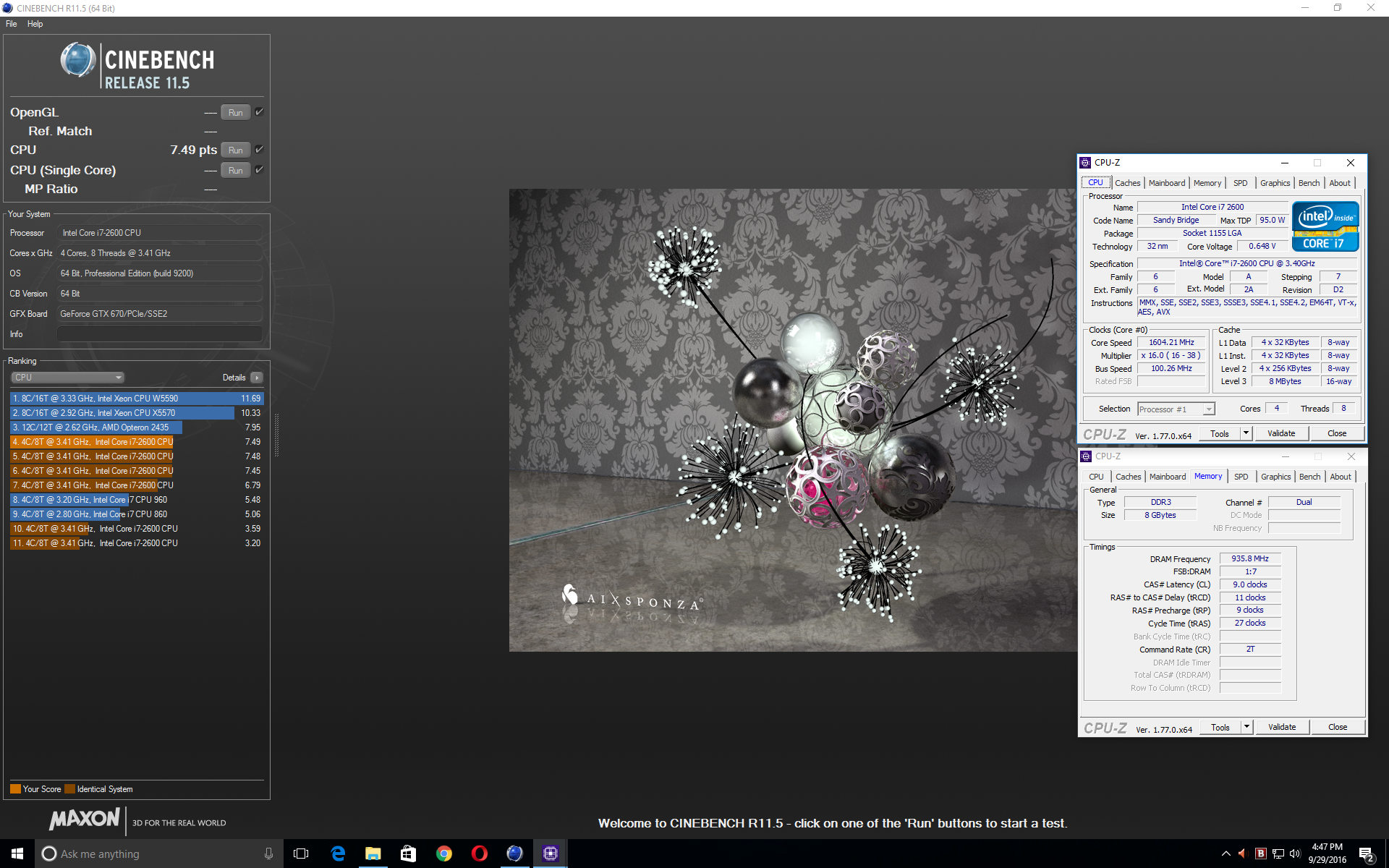
Task: Open the Action Center notifications icon
Action: 1367,854
